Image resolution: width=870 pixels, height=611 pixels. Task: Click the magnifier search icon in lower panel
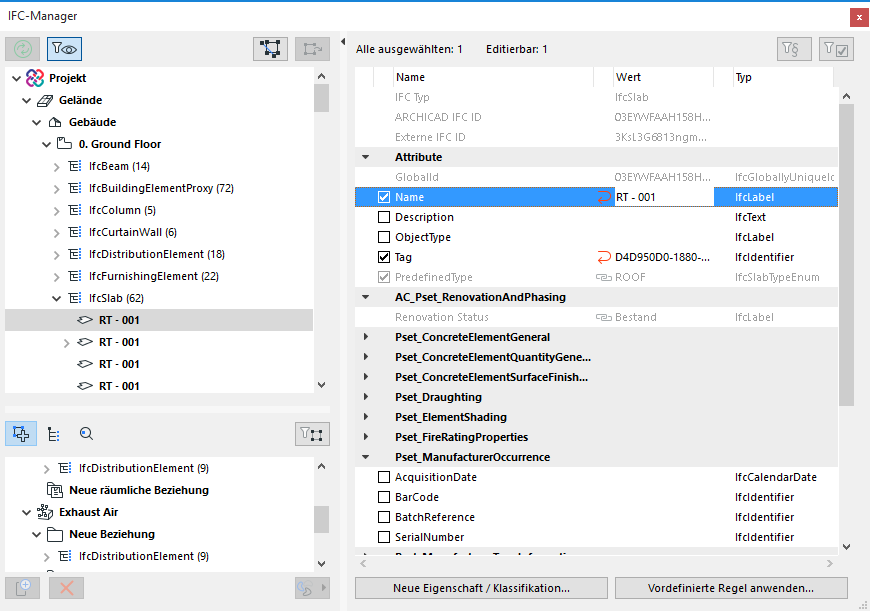86,433
